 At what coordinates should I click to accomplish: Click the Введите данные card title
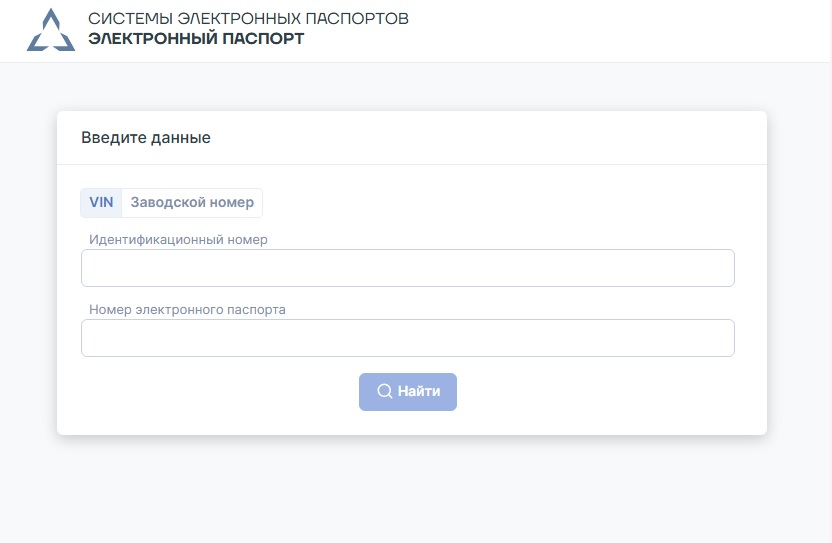tap(146, 138)
